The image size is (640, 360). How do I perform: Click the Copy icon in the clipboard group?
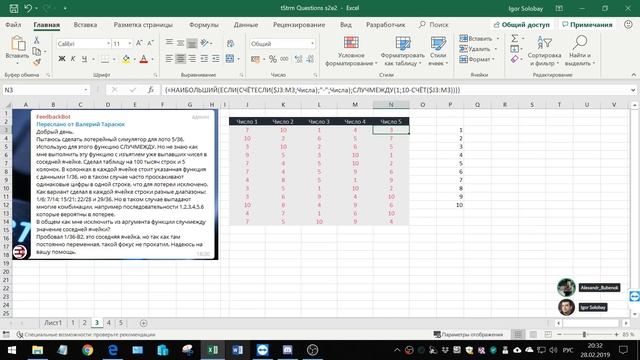pos(37,51)
